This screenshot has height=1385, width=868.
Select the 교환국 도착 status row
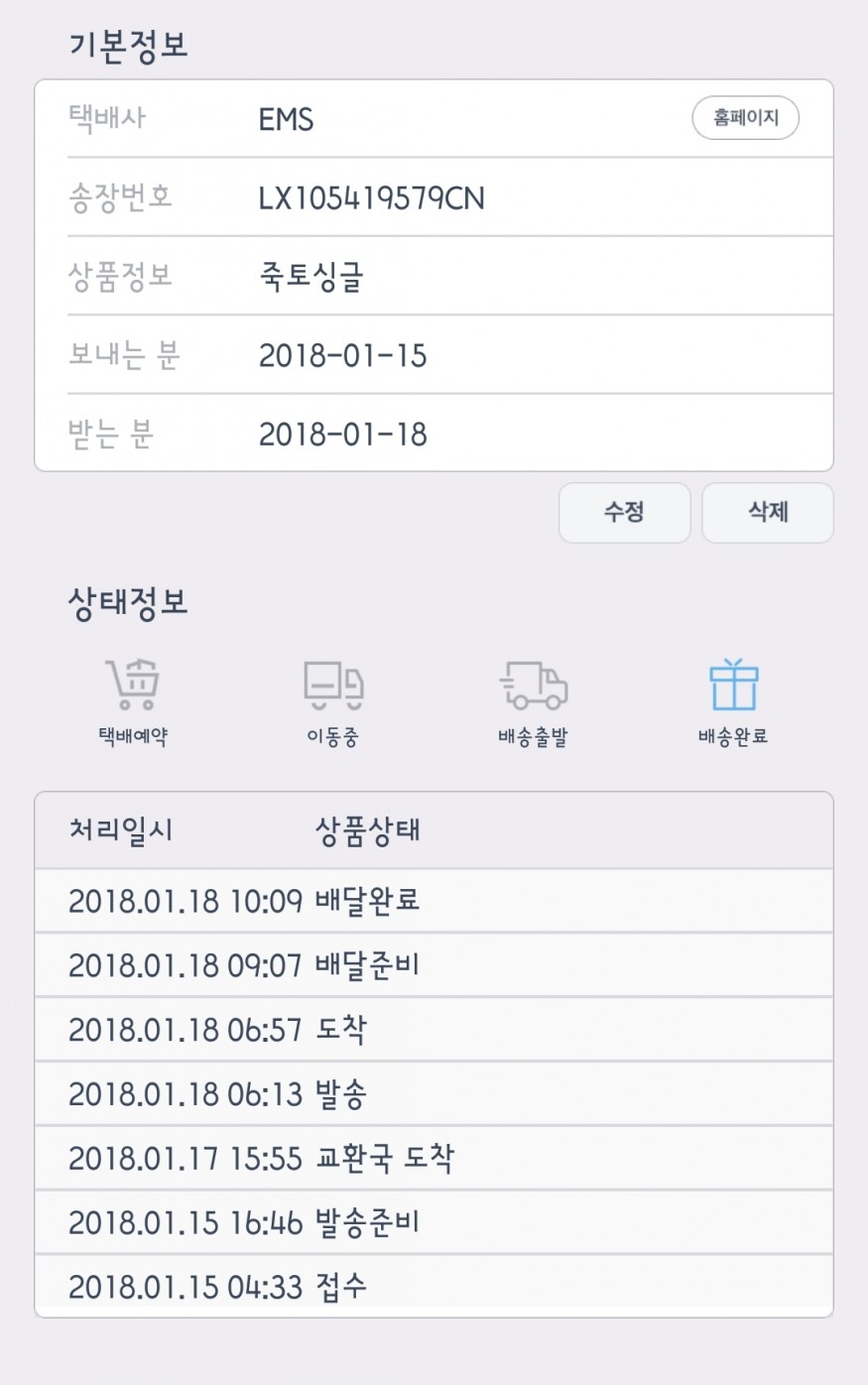coord(434,1158)
